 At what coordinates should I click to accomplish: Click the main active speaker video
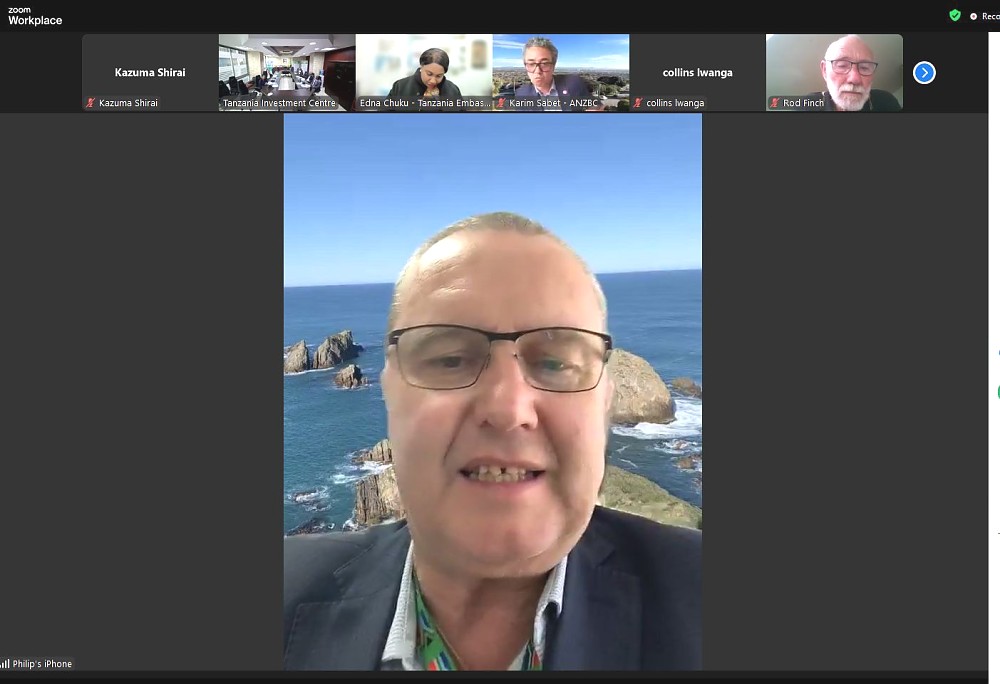(492, 390)
